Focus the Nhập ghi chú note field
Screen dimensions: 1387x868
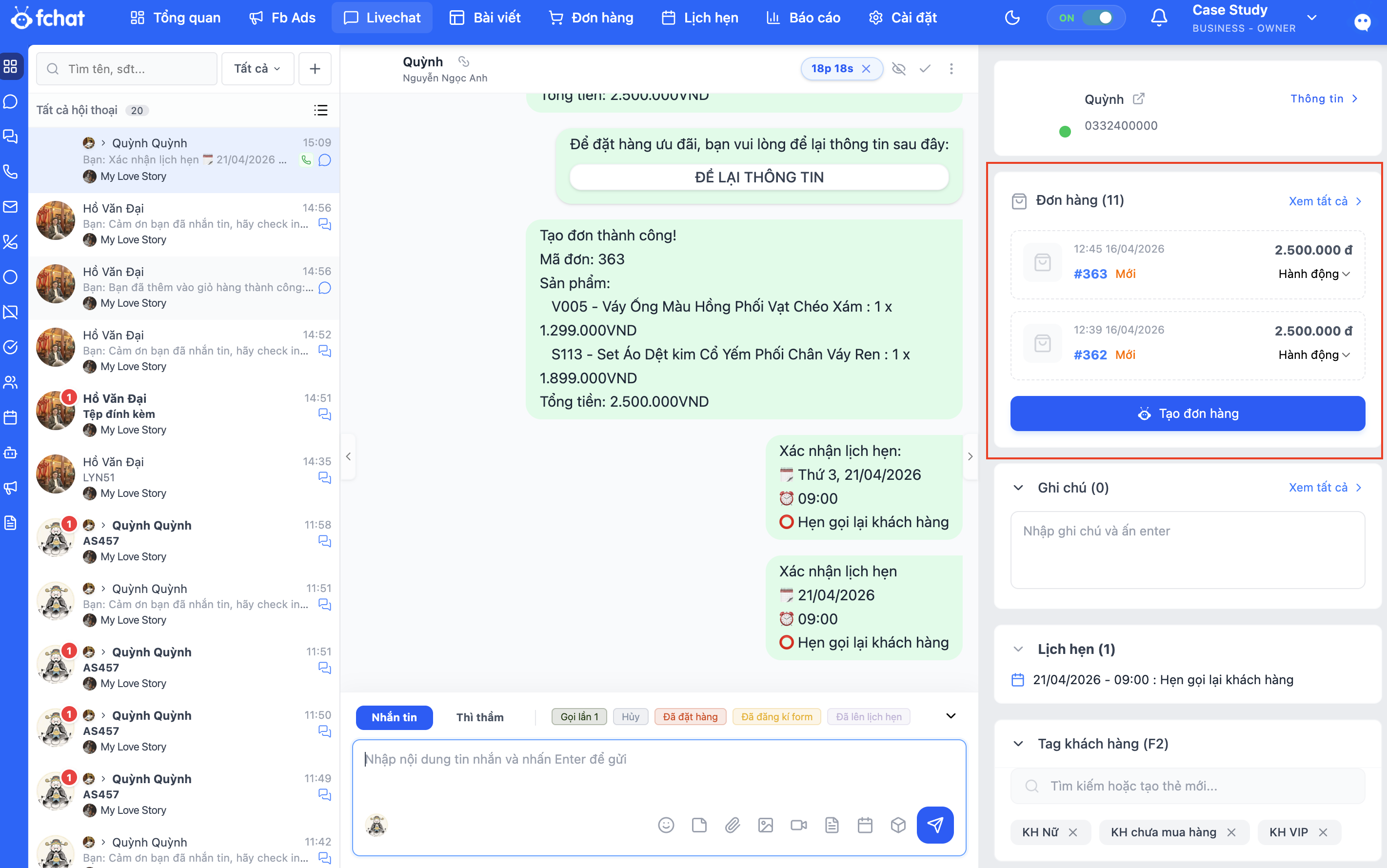pyautogui.click(x=1187, y=550)
